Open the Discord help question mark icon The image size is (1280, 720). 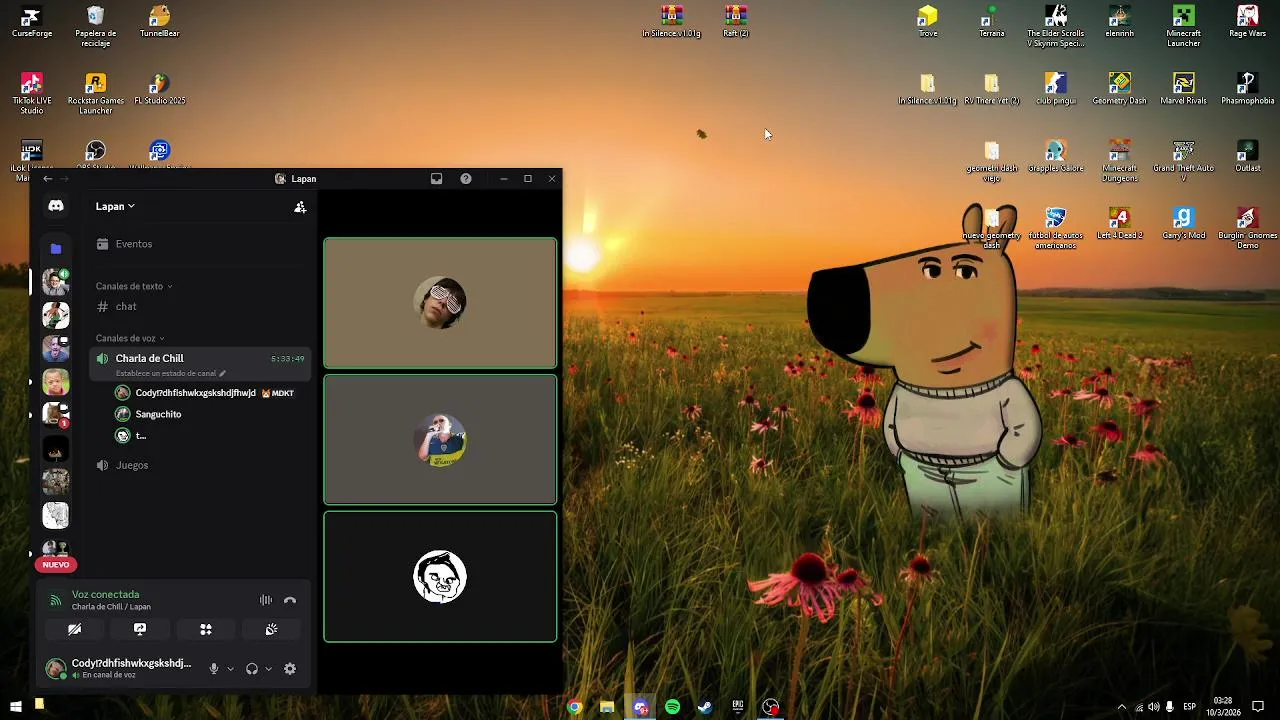point(466,179)
